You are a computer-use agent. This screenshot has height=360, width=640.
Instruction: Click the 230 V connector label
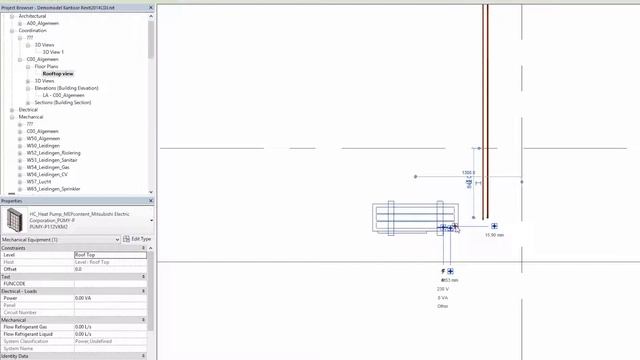[x=443, y=289]
